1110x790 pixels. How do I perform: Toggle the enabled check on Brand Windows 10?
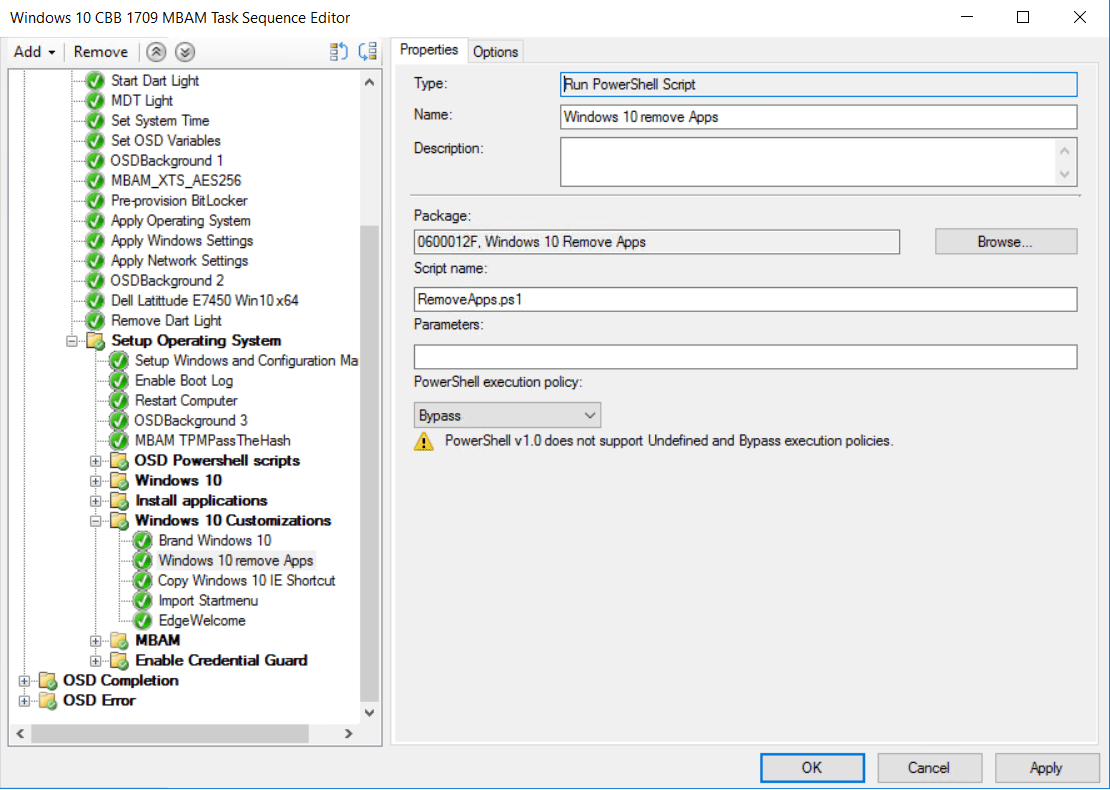click(x=142, y=540)
